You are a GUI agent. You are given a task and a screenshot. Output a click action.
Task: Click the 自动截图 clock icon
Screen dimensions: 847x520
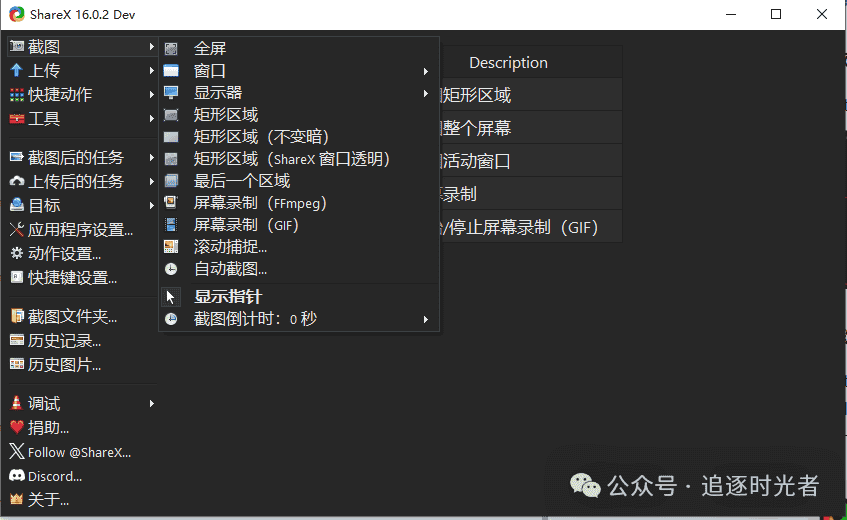point(171,269)
